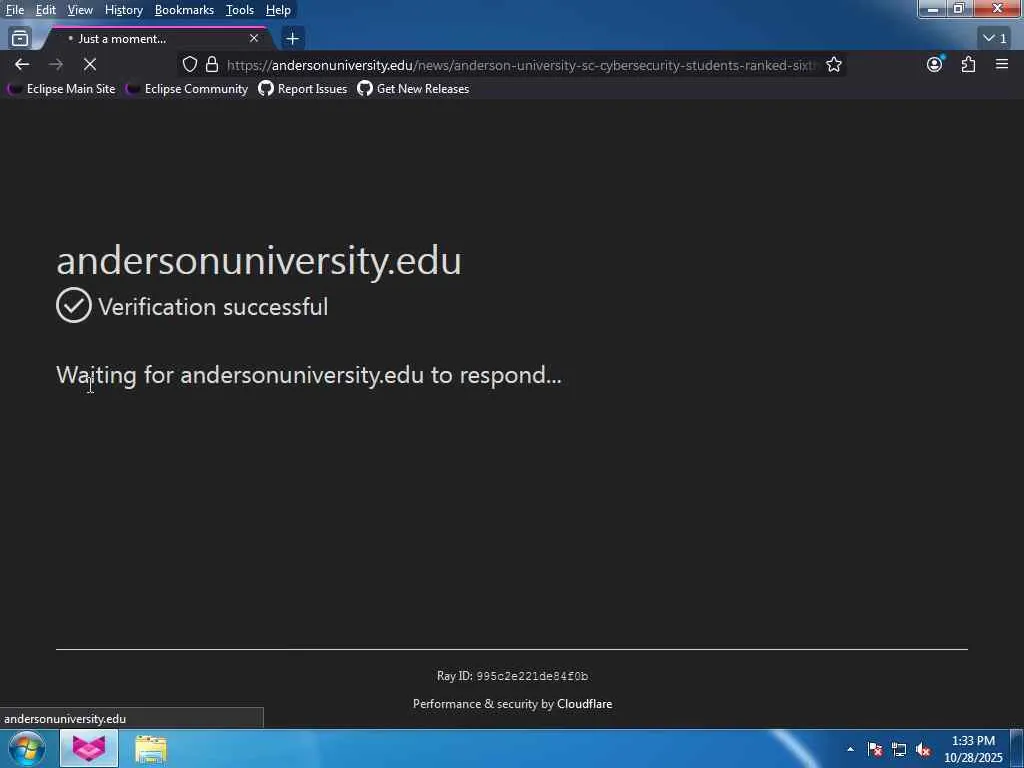Screen dimensions: 1024x768
Task: Click 'Waiting for andersonuniversity.edu to respond...' text
Action: point(309,375)
